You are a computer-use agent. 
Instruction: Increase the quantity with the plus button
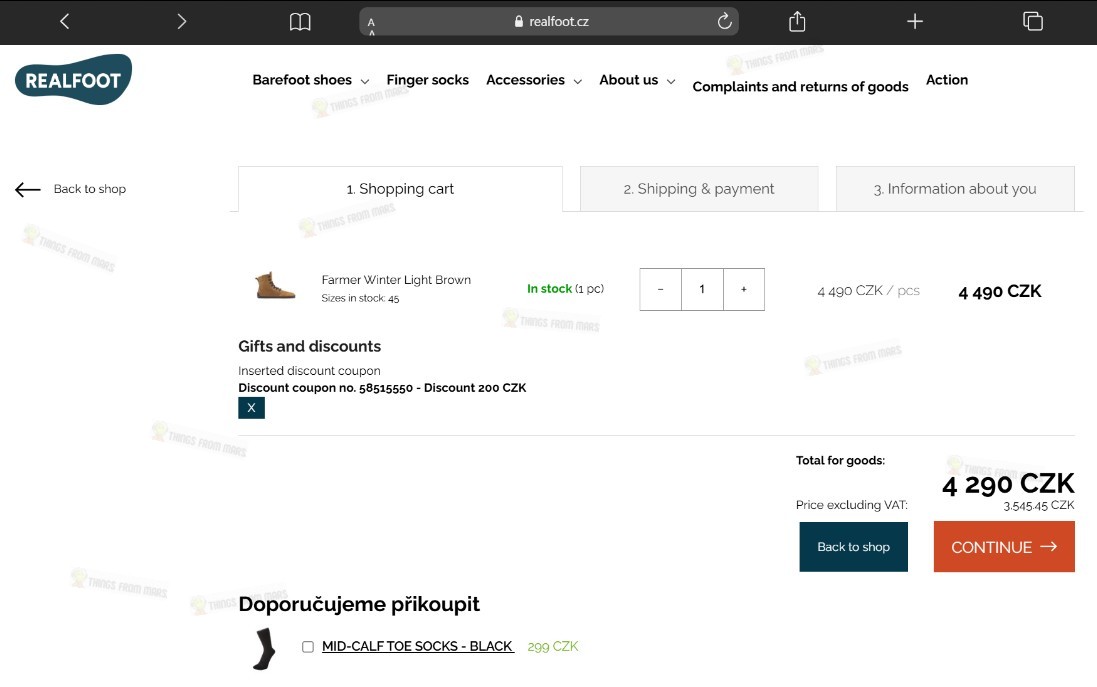pyautogui.click(x=744, y=289)
